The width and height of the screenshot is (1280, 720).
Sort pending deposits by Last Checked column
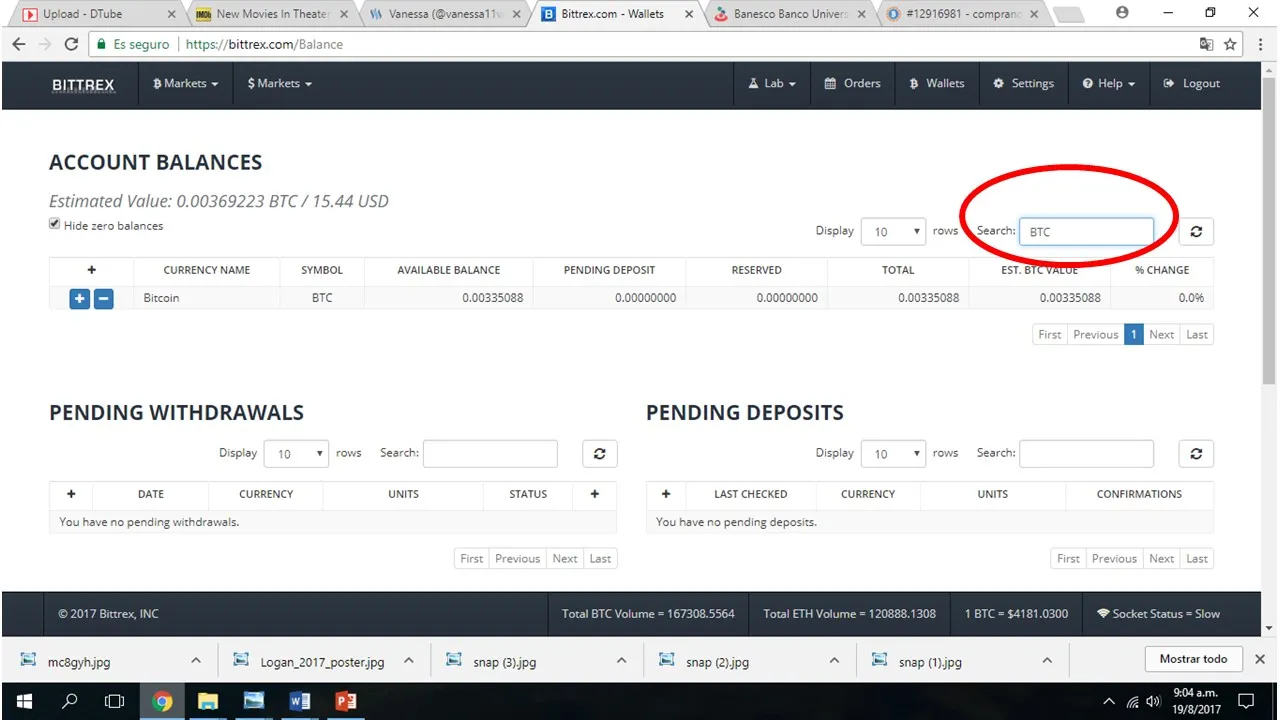coord(751,494)
